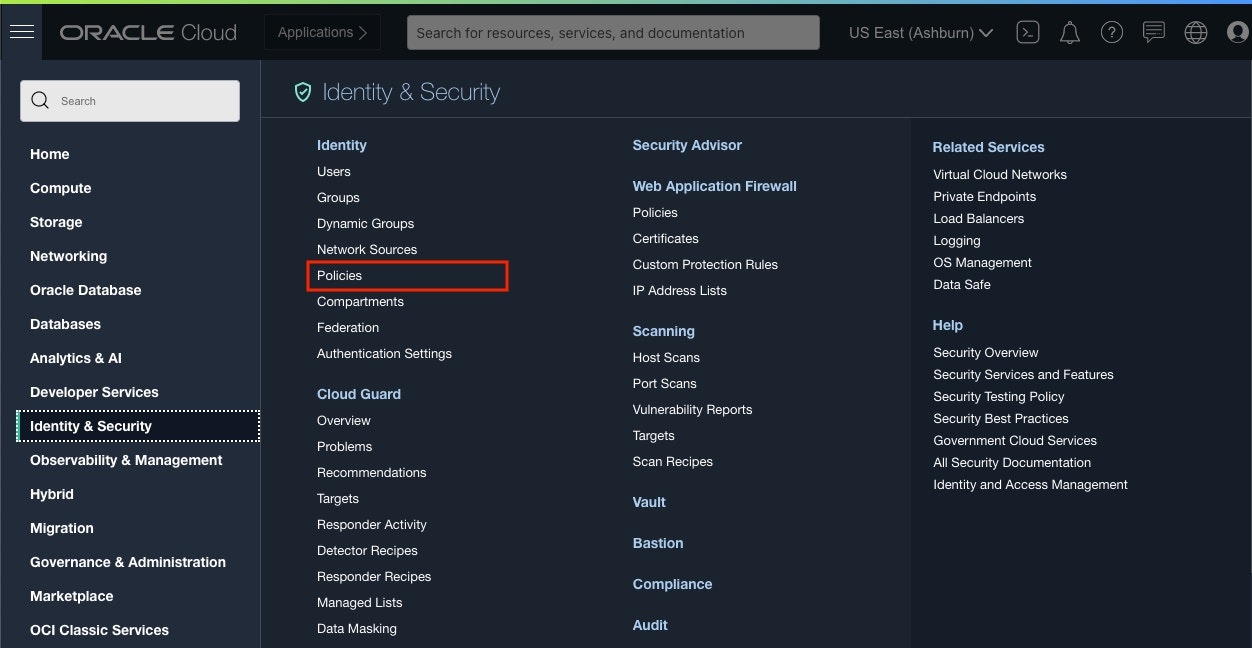The height and width of the screenshot is (648, 1252).
Task: Select Migration in the sidebar
Action: click(62, 528)
